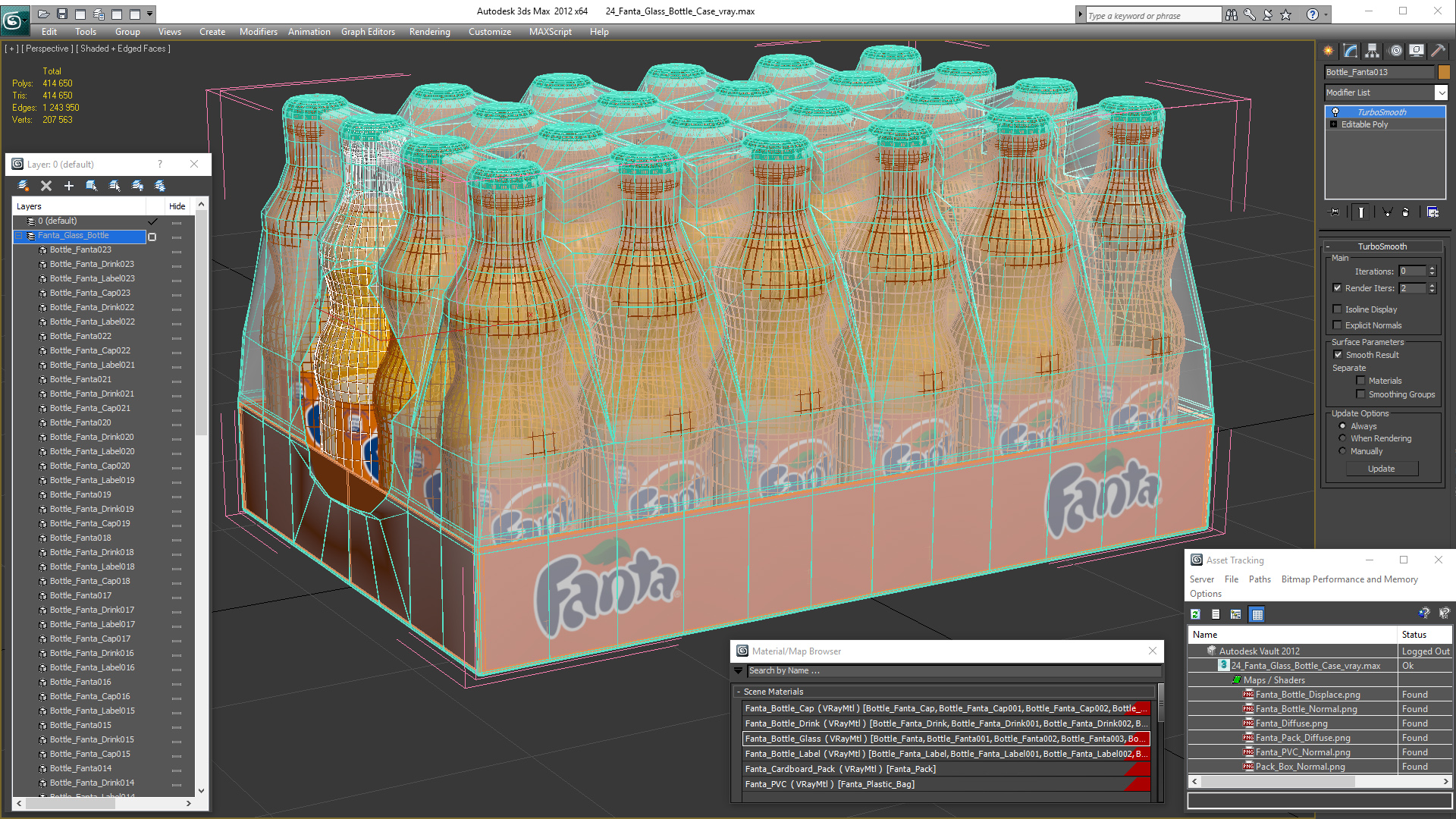This screenshot has height=819, width=1456.
Task: Click the Save File floppy disk icon
Action: (x=62, y=14)
